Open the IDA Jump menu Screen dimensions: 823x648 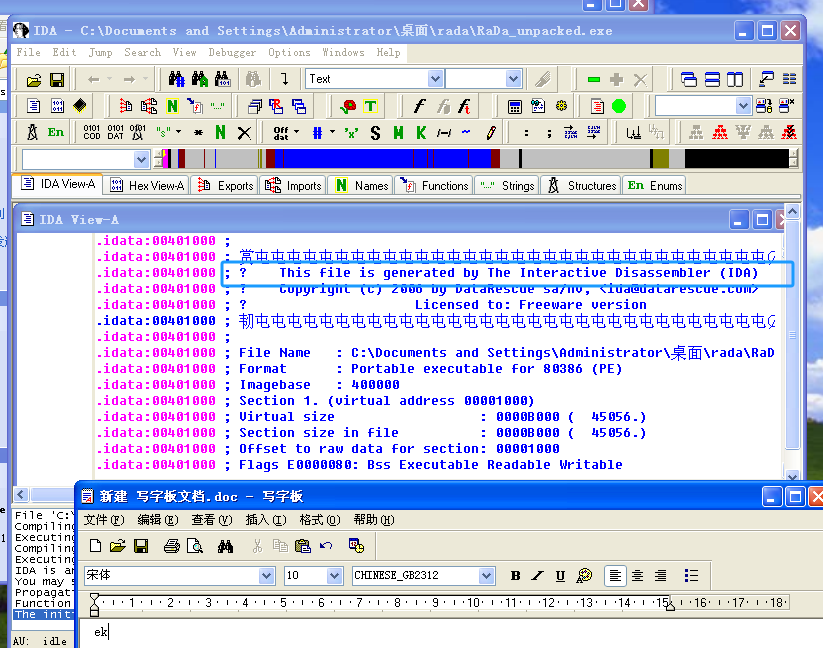click(x=100, y=52)
